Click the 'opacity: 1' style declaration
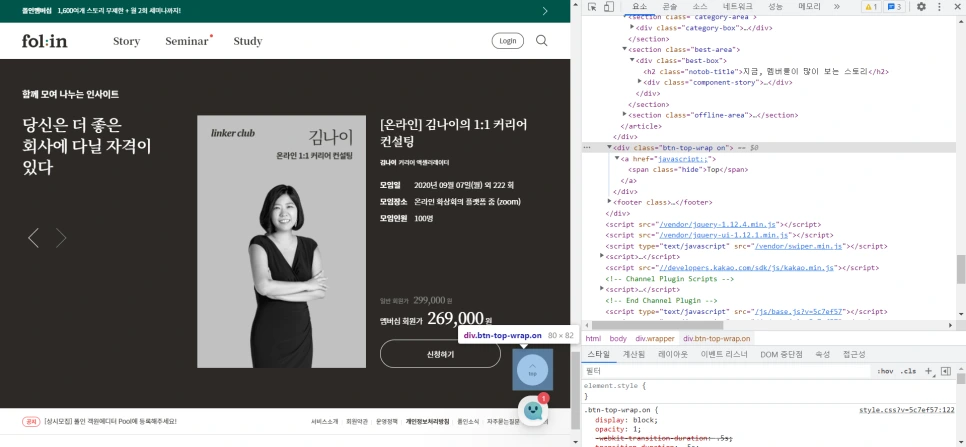This screenshot has height=447, width=966. pyautogui.click(x=618, y=429)
